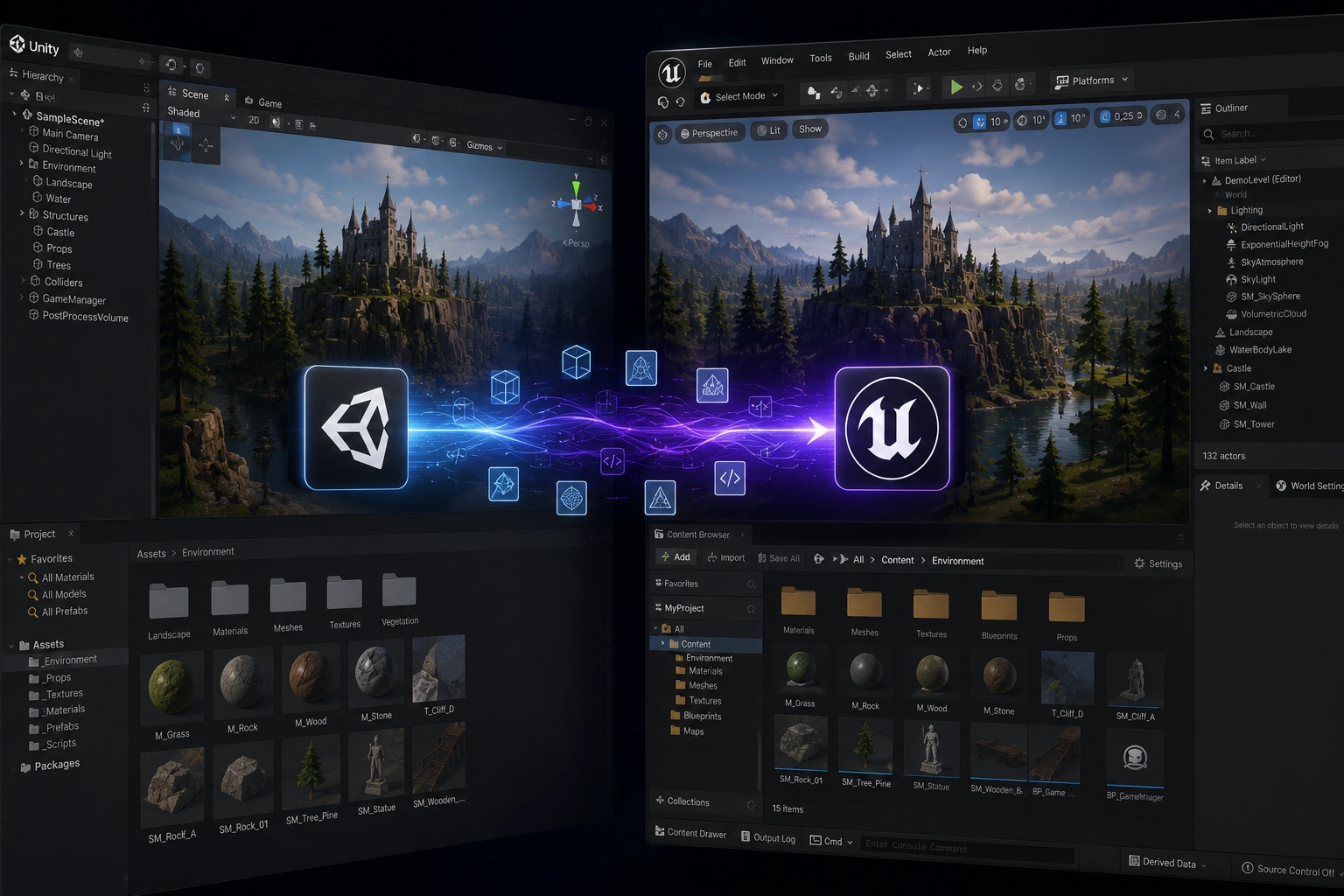Expand the Content folder arrow in Unreal tree
Image resolution: width=1344 pixels, height=896 pixels.
pyautogui.click(x=662, y=643)
